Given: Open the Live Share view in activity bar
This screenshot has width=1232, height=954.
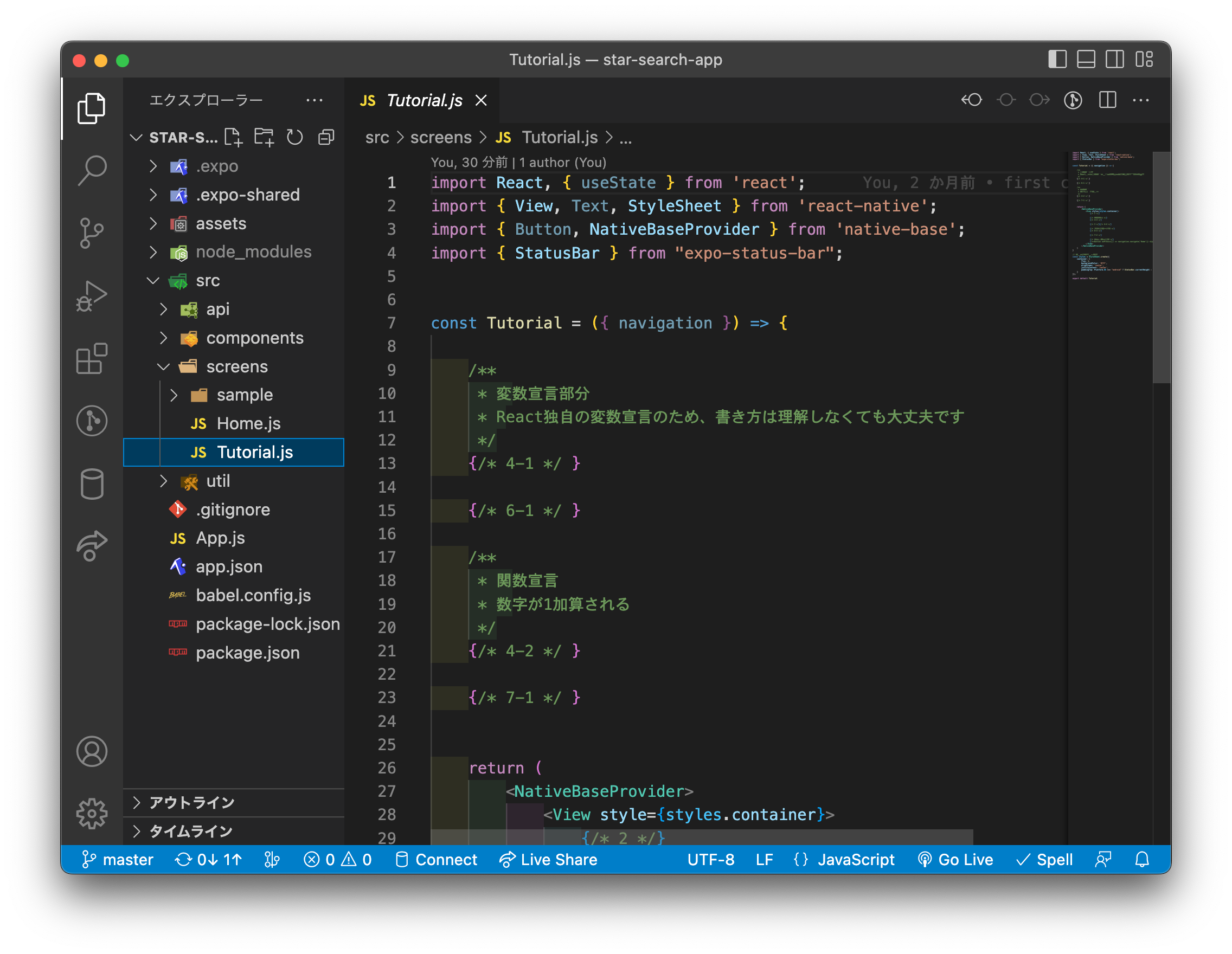Looking at the screenshot, I should (x=92, y=546).
